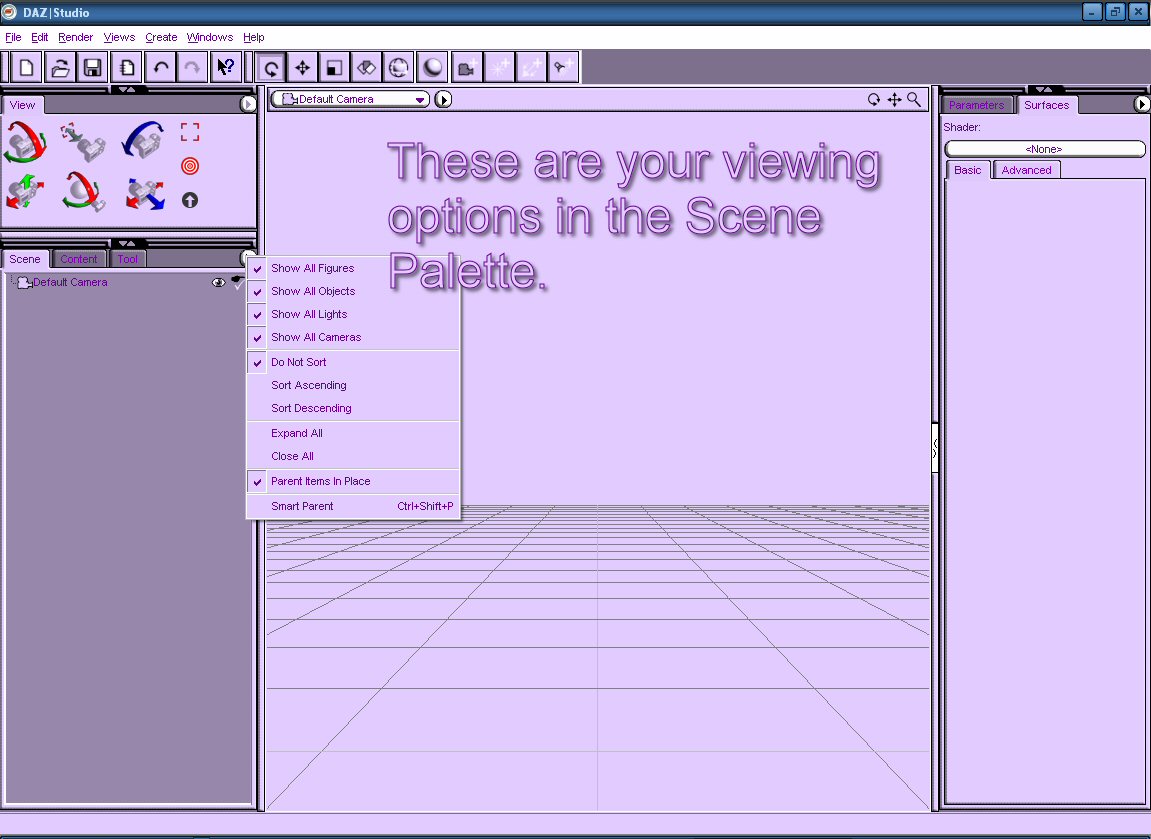
Task: Collapse the Scene pane using its handle
Action: click(127, 243)
